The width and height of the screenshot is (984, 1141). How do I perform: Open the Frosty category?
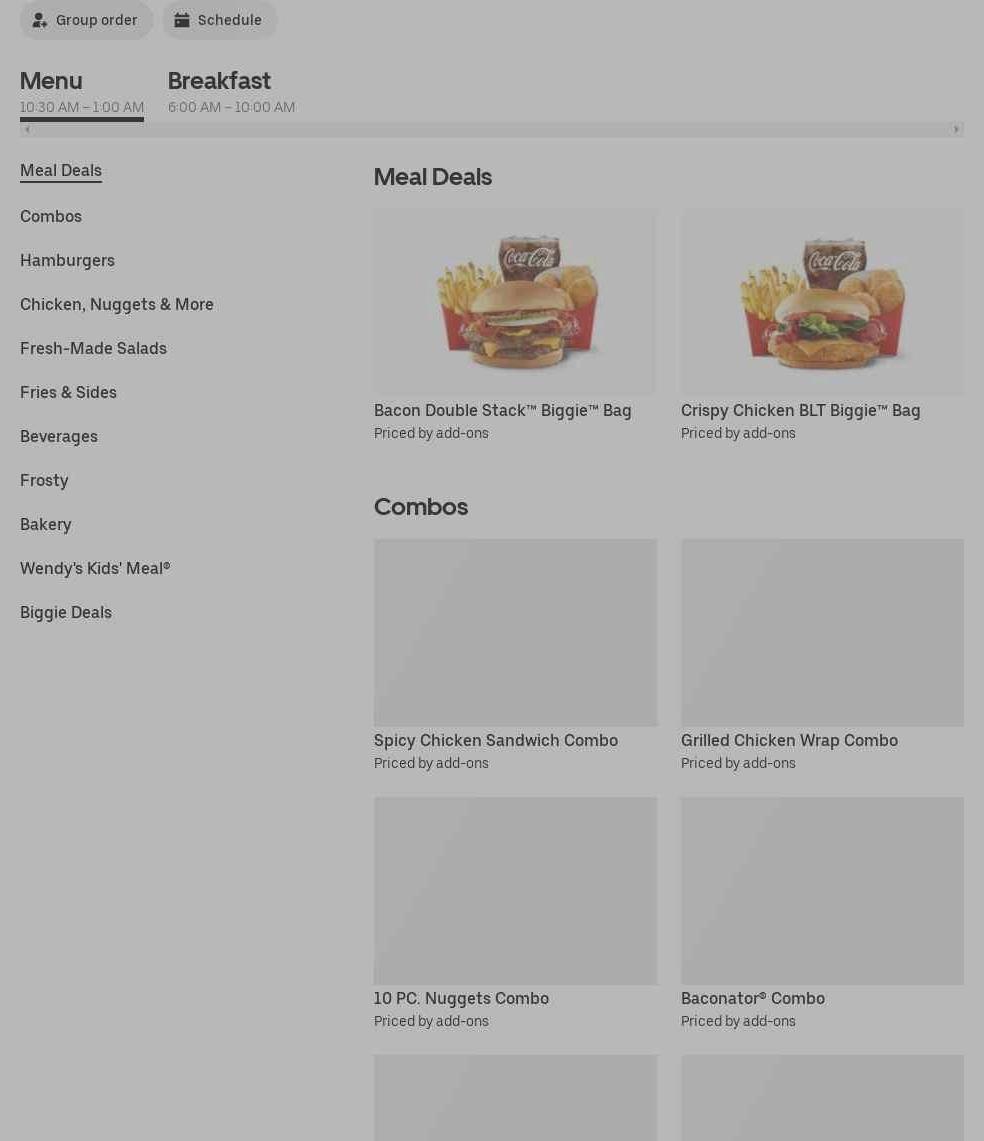[x=44, y=480]
